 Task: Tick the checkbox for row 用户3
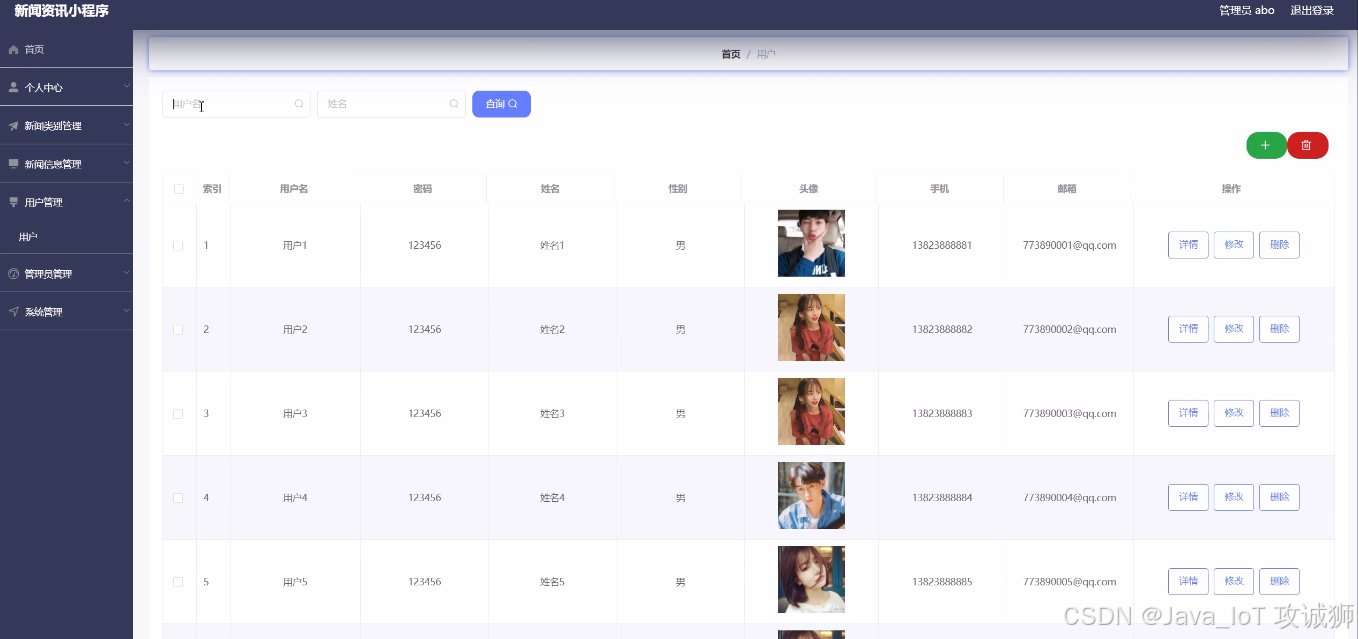[179, 413]
